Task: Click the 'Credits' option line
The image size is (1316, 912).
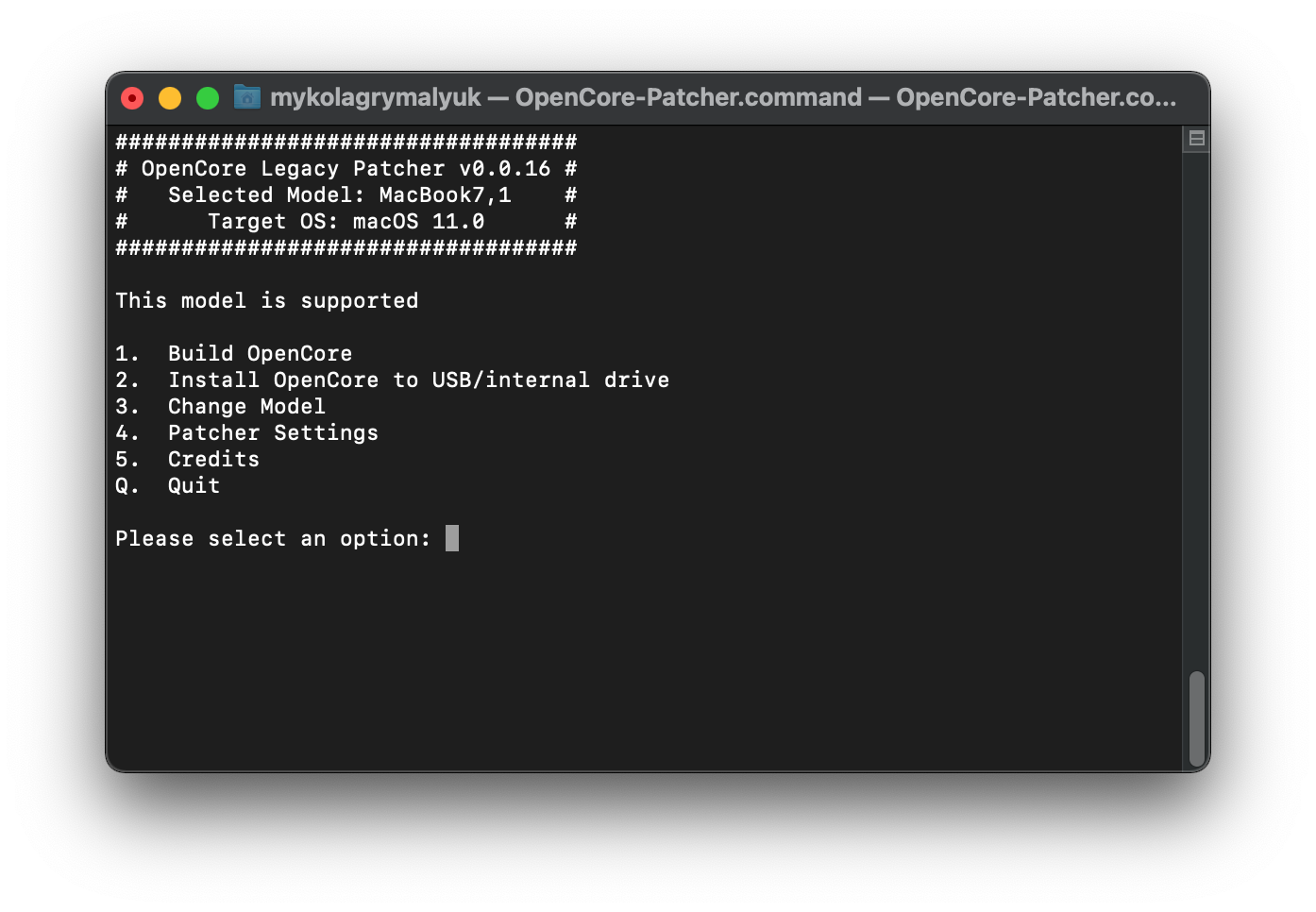Action: point(213,459)
